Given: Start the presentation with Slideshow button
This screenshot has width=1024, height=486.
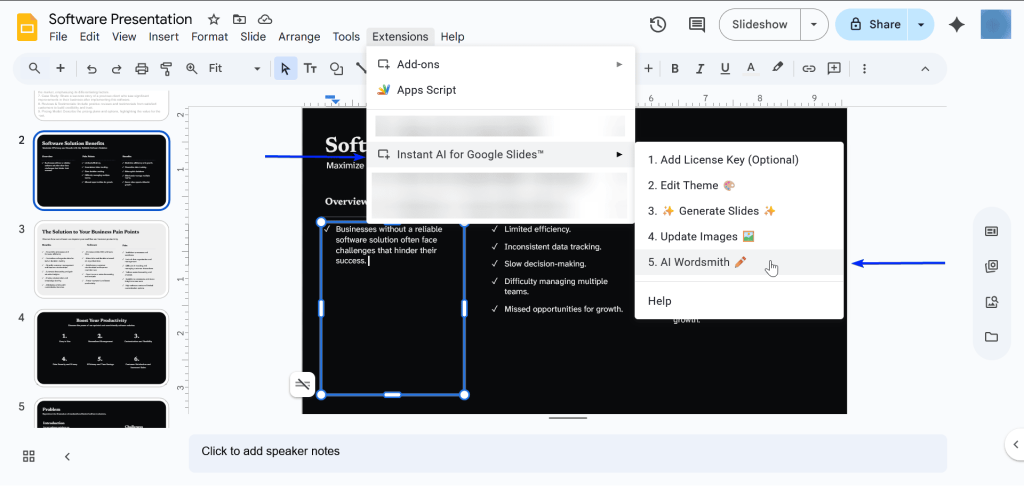Looking at the screenshot, I should tap(760, 25).
